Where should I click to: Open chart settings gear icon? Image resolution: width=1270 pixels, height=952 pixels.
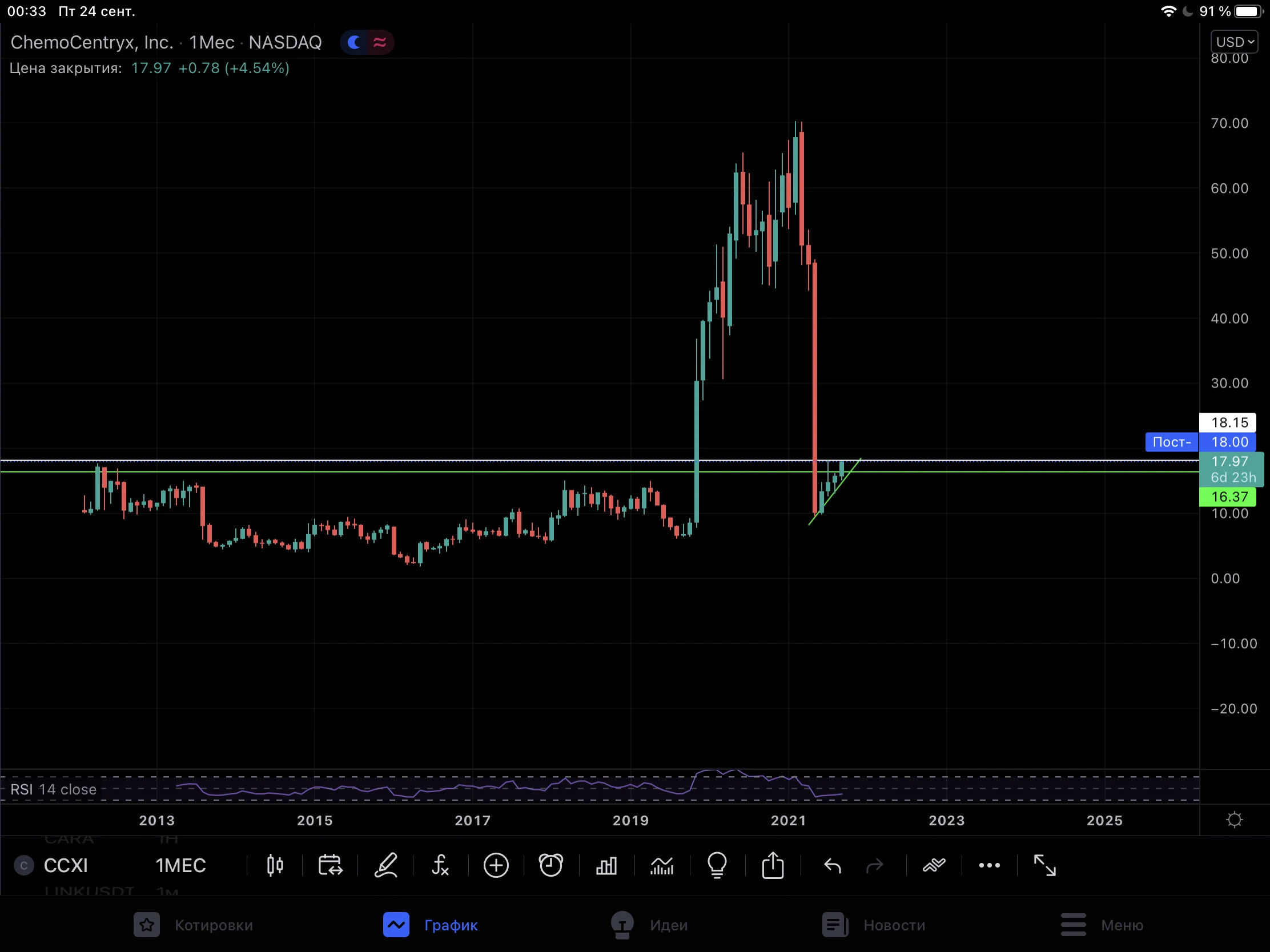[x=1235, y=820]
